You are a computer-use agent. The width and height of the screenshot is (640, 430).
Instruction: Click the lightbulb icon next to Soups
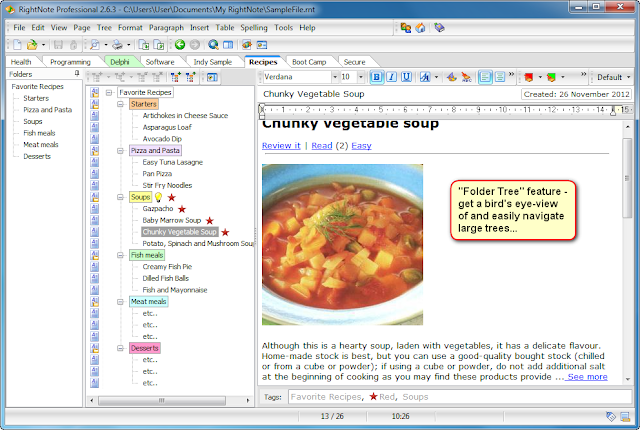[x=158, y=197]
